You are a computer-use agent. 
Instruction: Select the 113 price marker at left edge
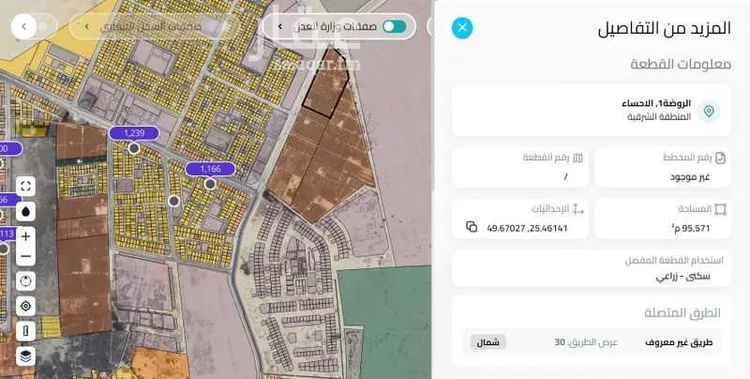[8, 234]
